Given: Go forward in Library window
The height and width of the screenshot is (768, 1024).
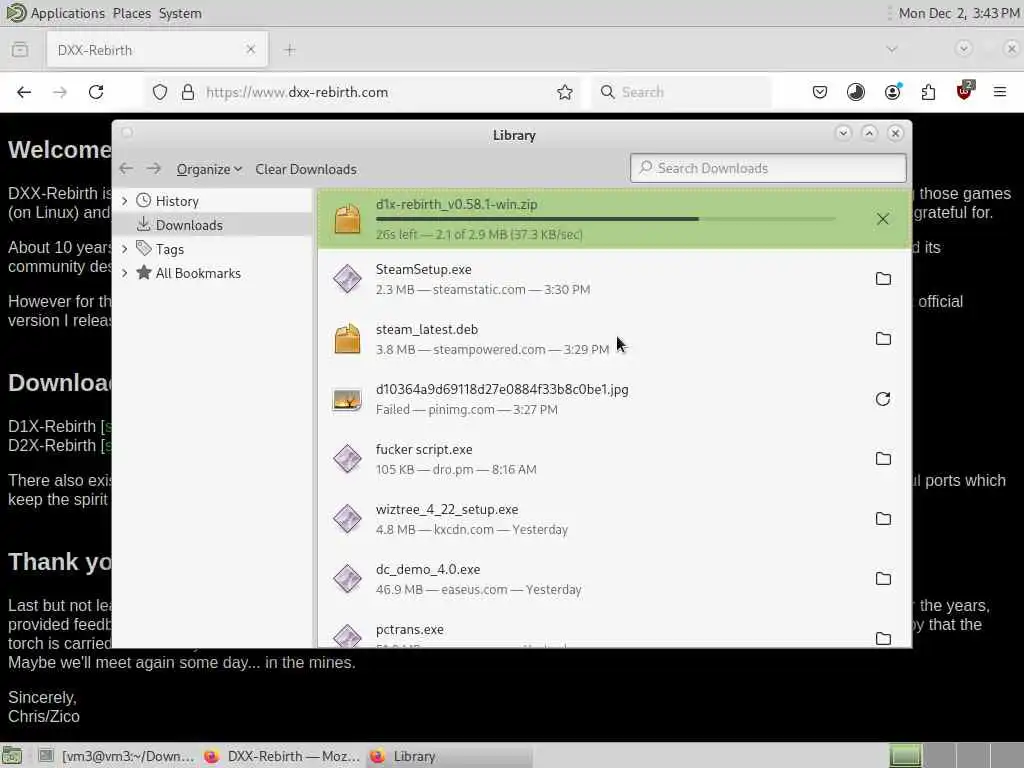Looking at the screenshot, I should coord(153,169).
